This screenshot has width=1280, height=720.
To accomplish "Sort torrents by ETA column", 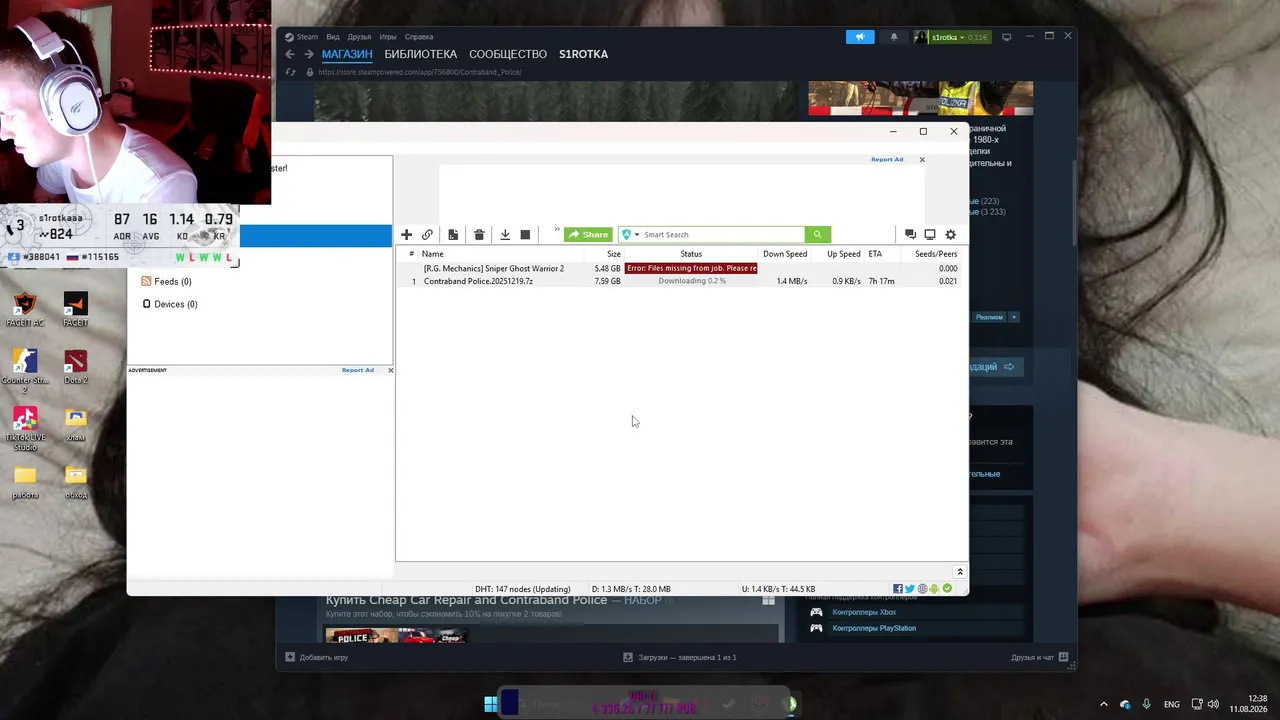I will [875, 254].
